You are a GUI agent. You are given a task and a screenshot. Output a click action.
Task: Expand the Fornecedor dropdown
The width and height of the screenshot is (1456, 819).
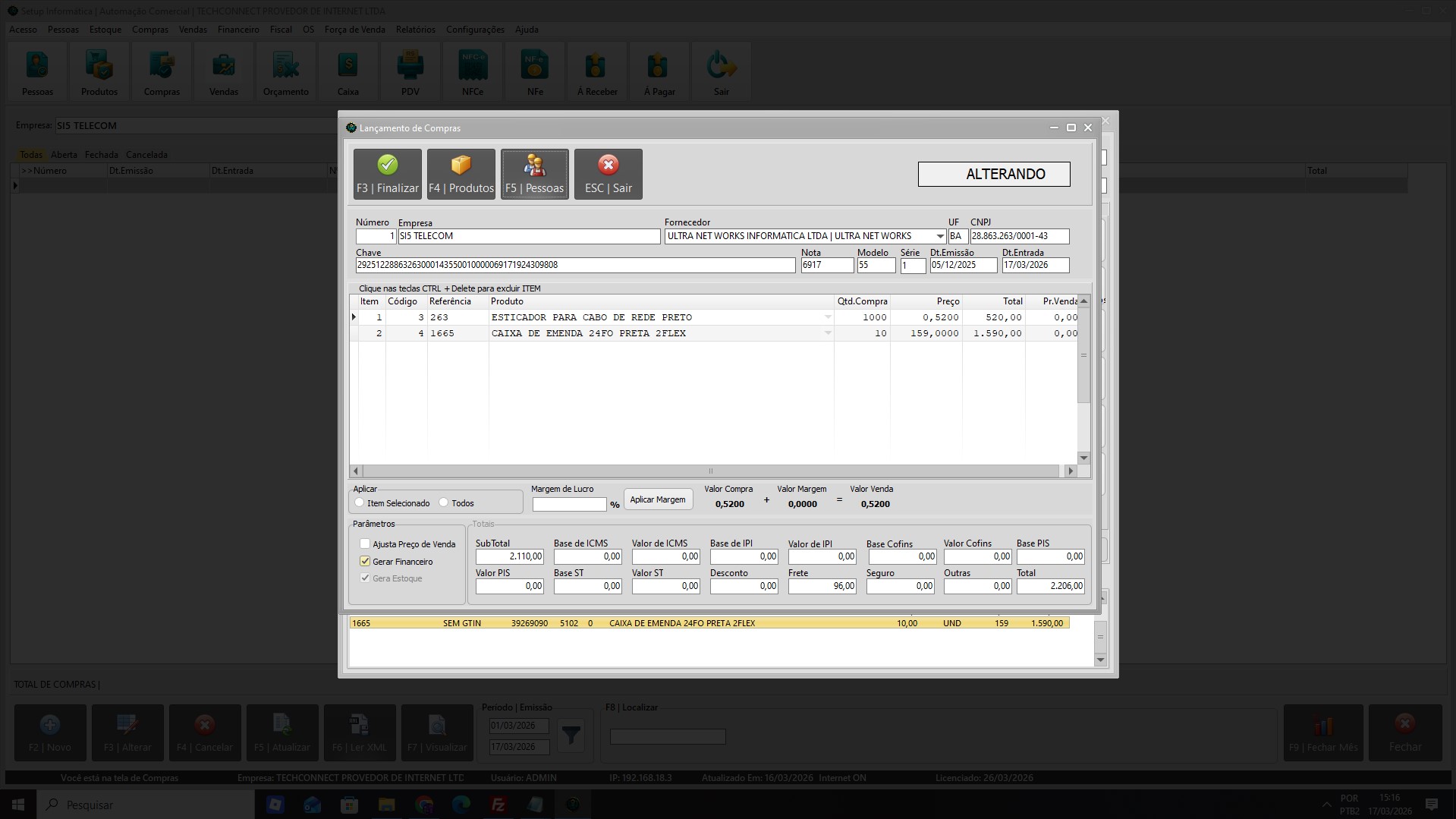coord(940,236)
